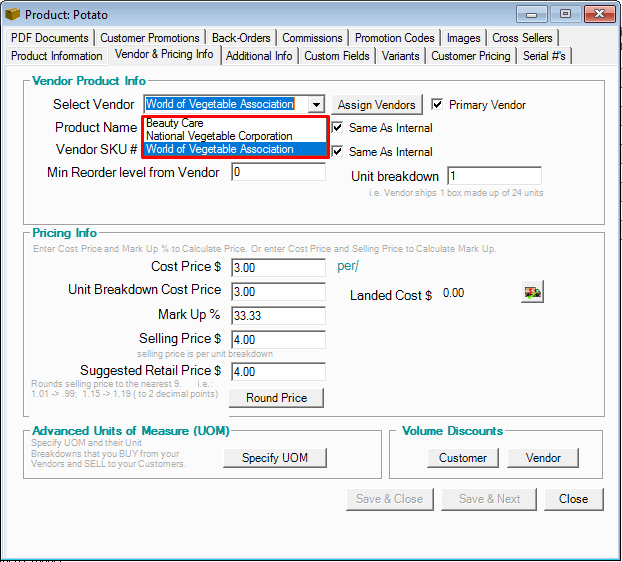The height and width of the screenshot is (562, 622).
Task: Focus the Unit breakdown input field
Action: (494, 176)
